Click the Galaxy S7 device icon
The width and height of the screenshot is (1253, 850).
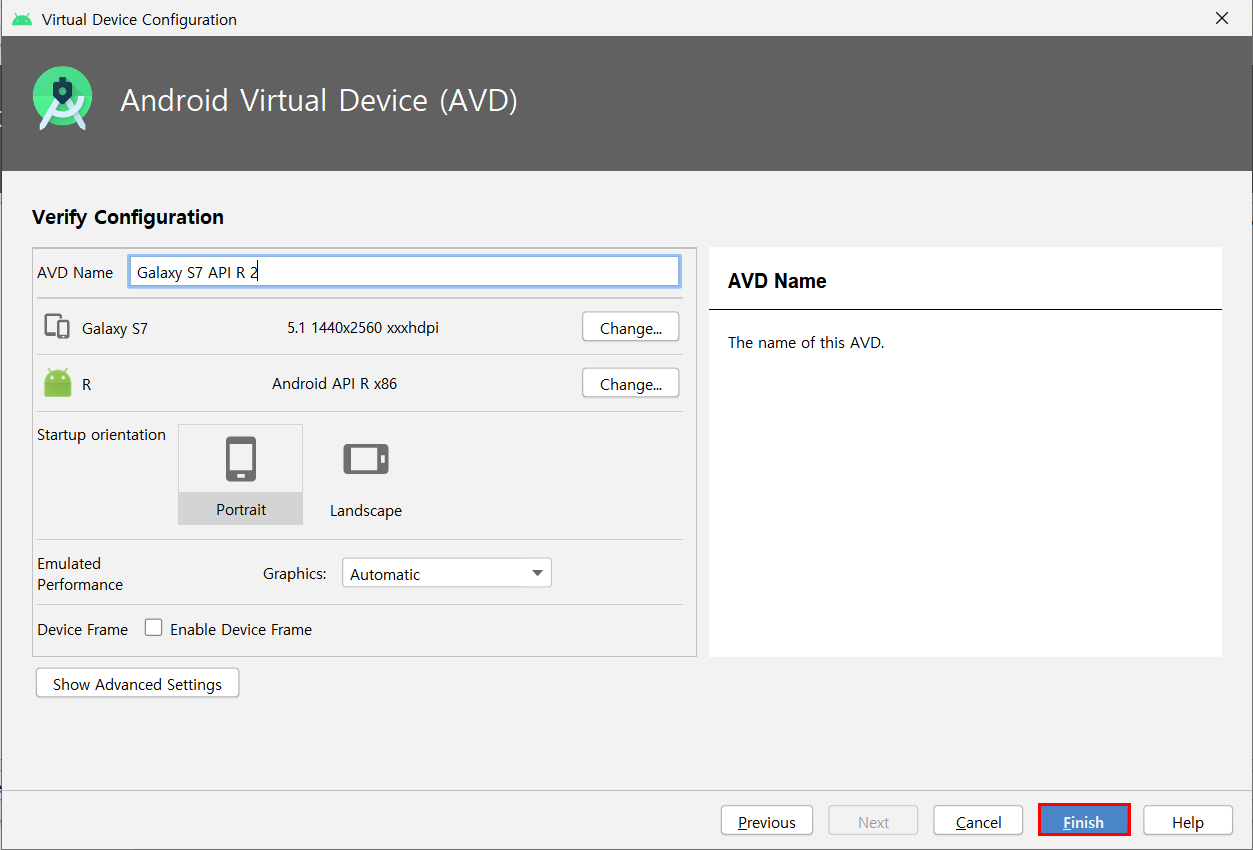tap(57, 327)
